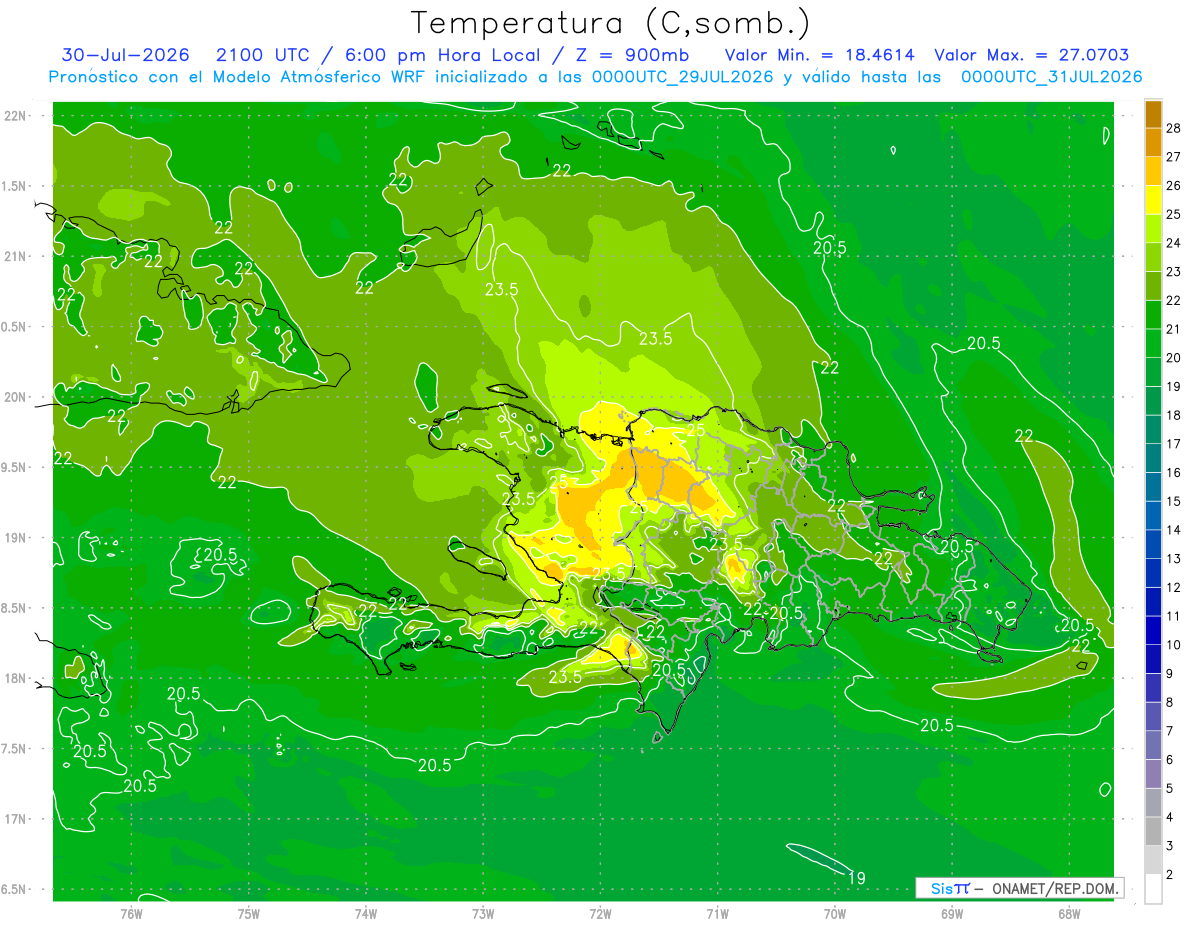Click the latitude axis label "18N"
The height and width of the screenshot is (927, 1200).
click(16, 679)
